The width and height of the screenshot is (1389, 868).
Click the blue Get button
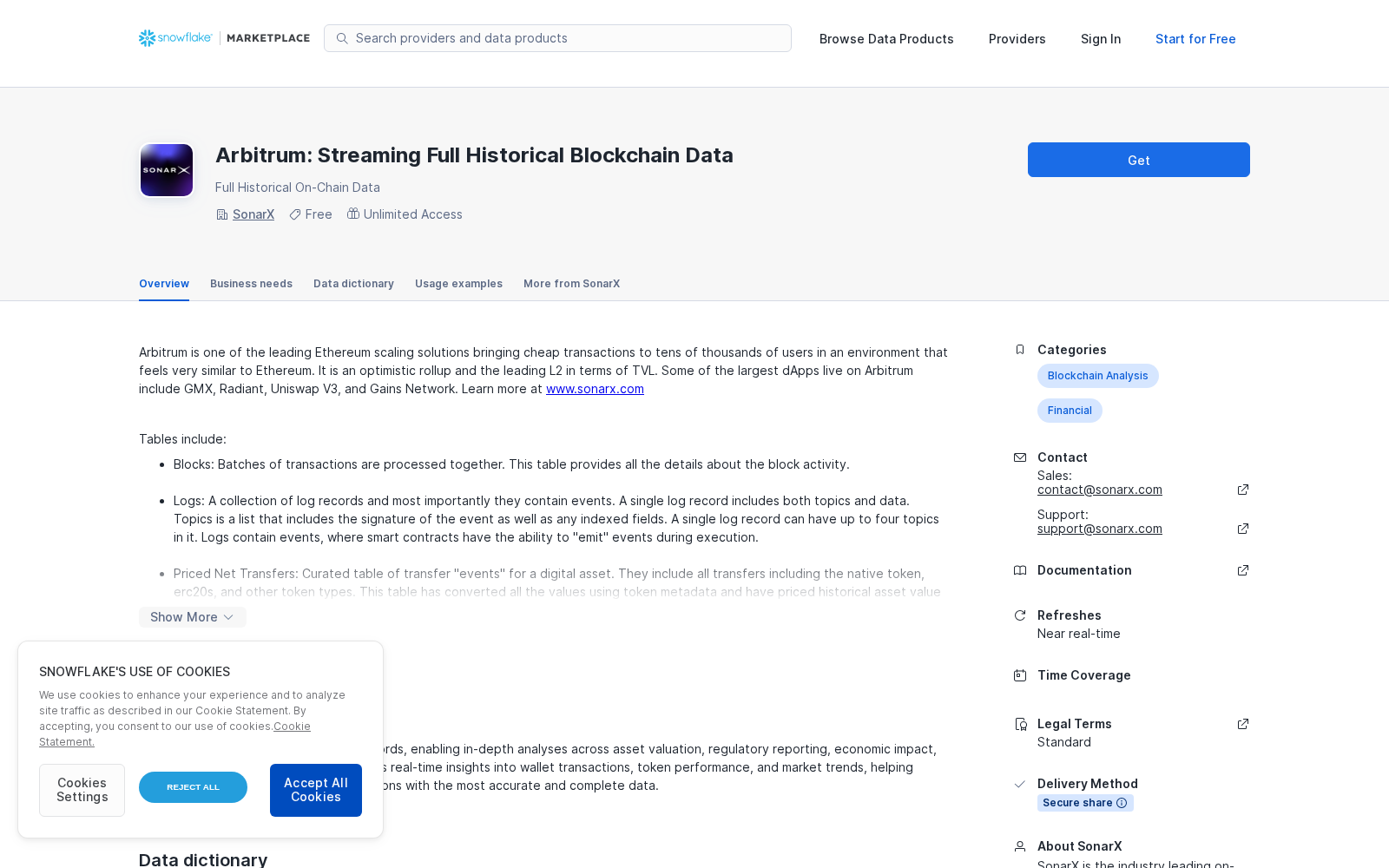(x=1139, y=160)
